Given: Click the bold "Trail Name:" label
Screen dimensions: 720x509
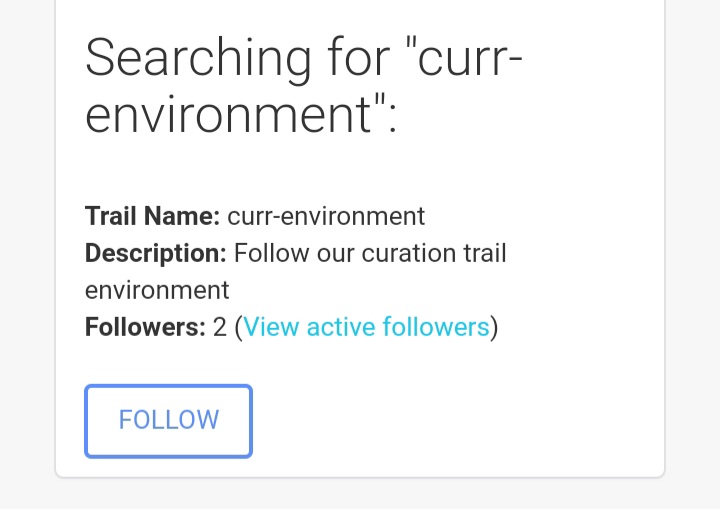Looking at the screenshot, I should (x=152, y=216).
